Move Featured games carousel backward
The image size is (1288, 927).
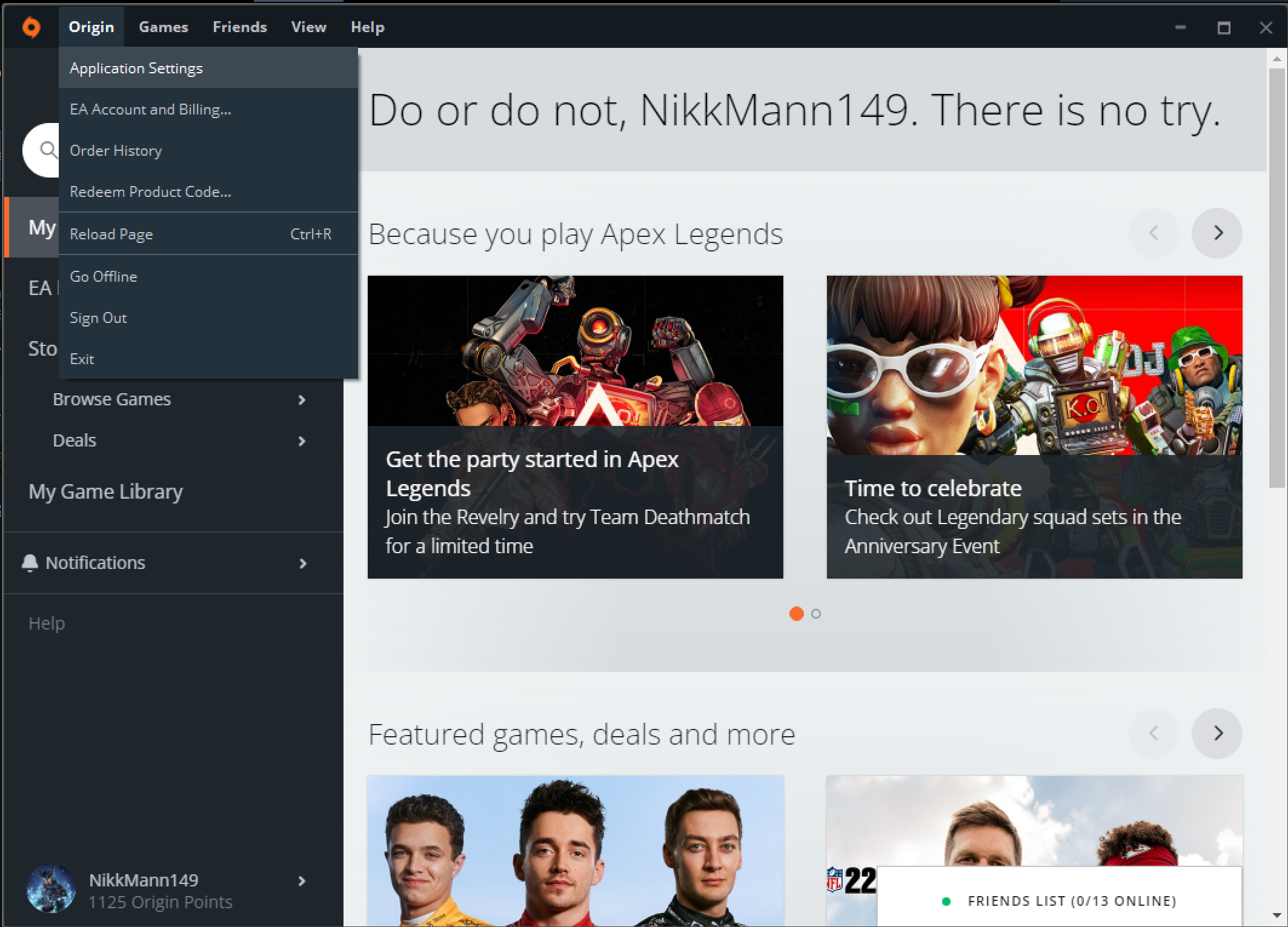[1154, 734]
